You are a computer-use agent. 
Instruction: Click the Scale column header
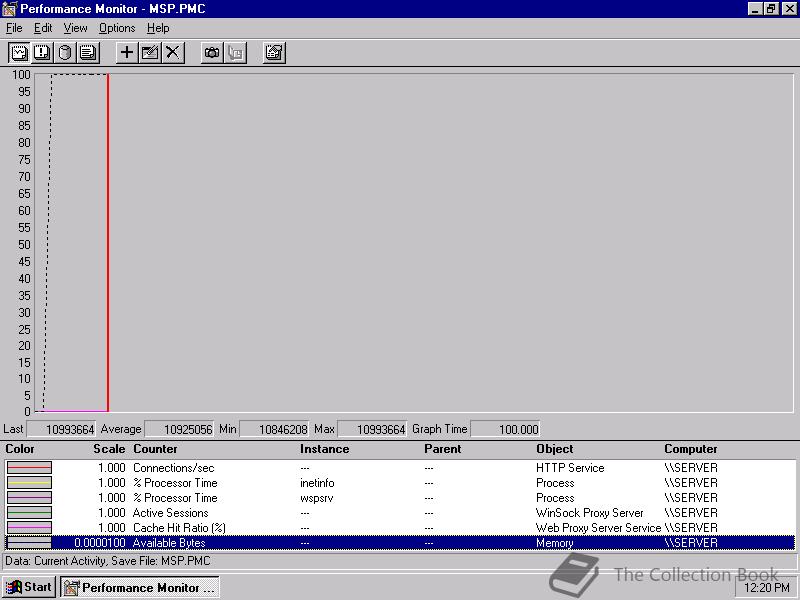[109, 449]
